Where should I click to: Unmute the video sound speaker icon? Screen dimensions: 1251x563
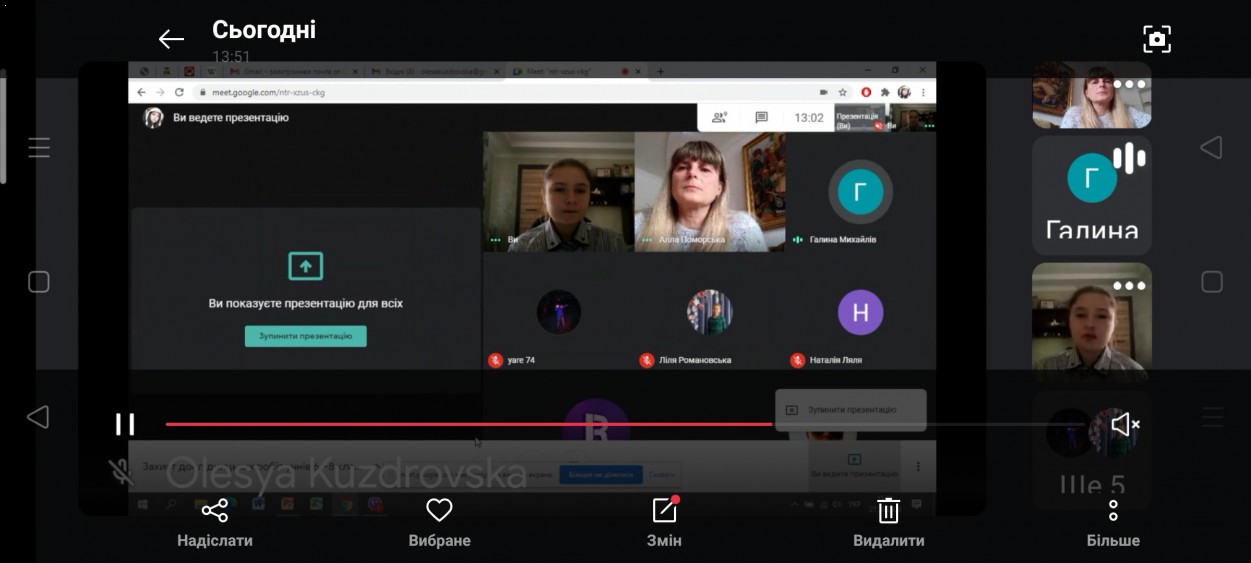(1125, 424)
